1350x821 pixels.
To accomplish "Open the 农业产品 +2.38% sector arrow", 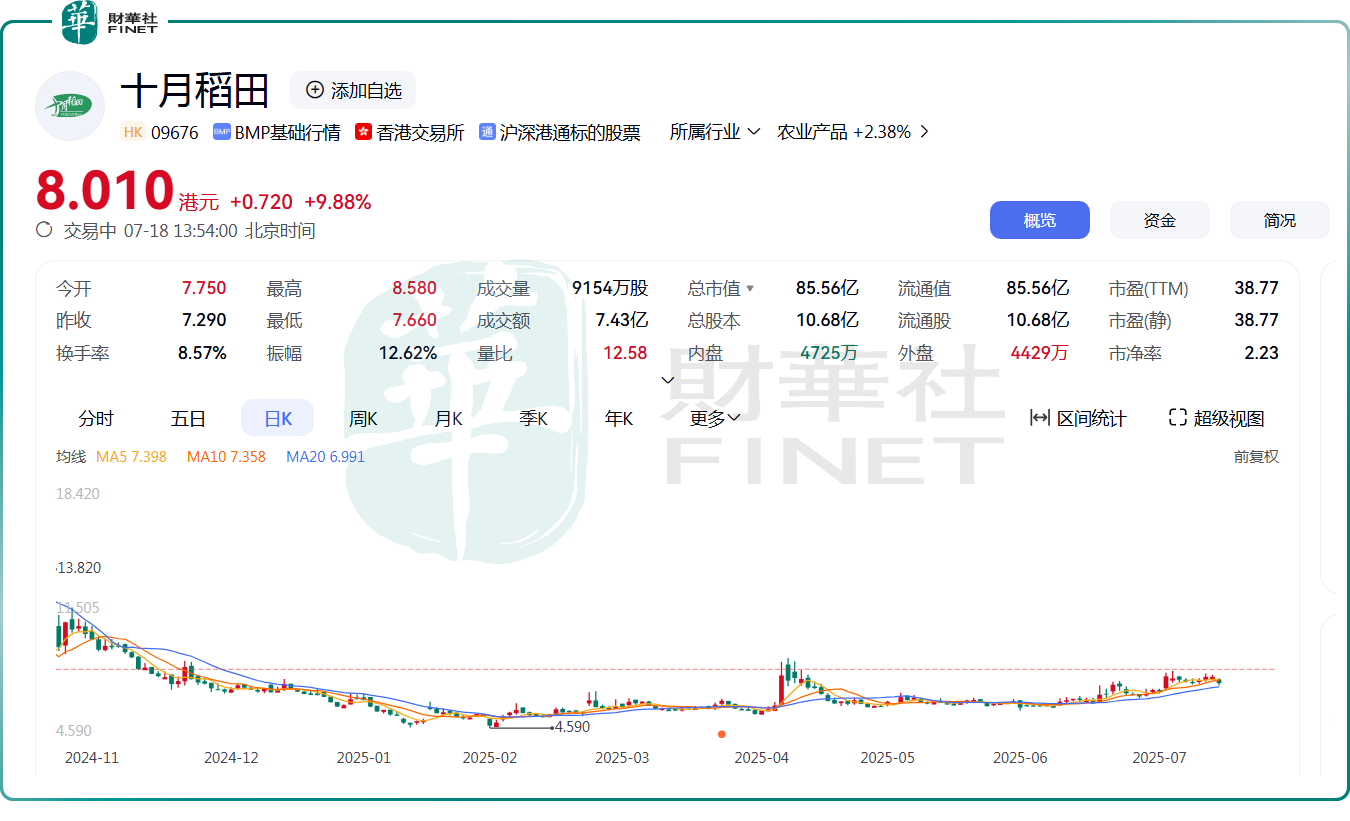I will point(923,132).
